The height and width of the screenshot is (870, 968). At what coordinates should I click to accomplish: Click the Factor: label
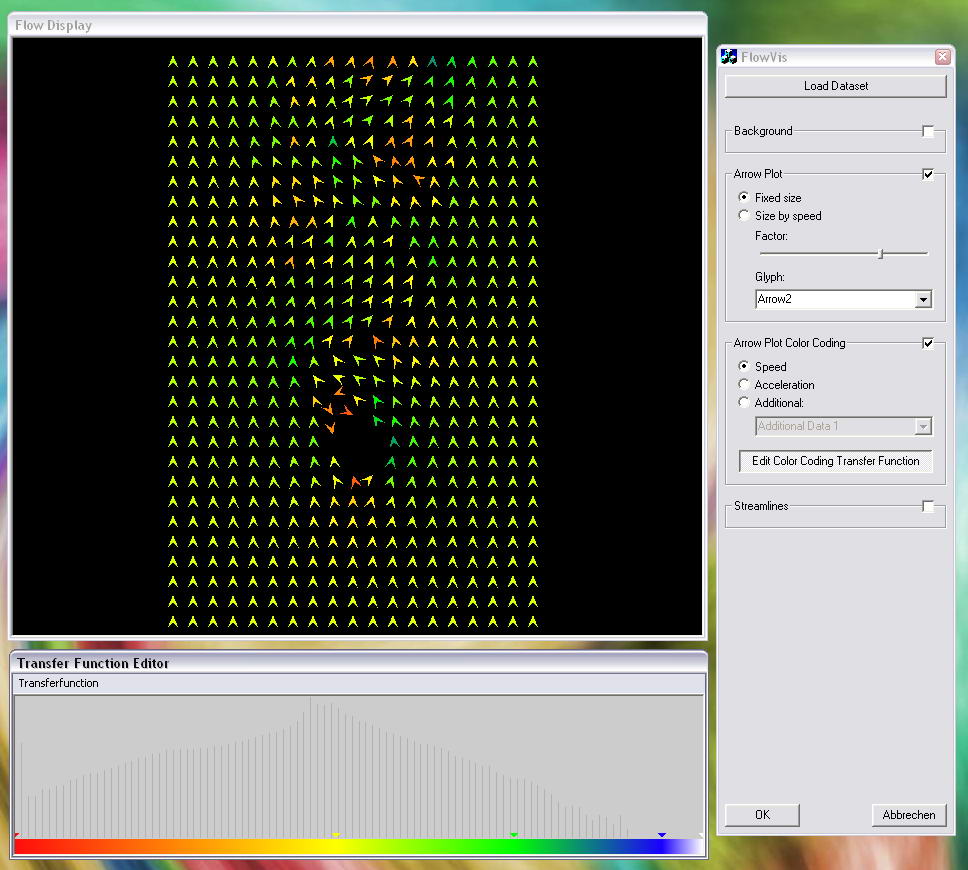coord(771,236)
